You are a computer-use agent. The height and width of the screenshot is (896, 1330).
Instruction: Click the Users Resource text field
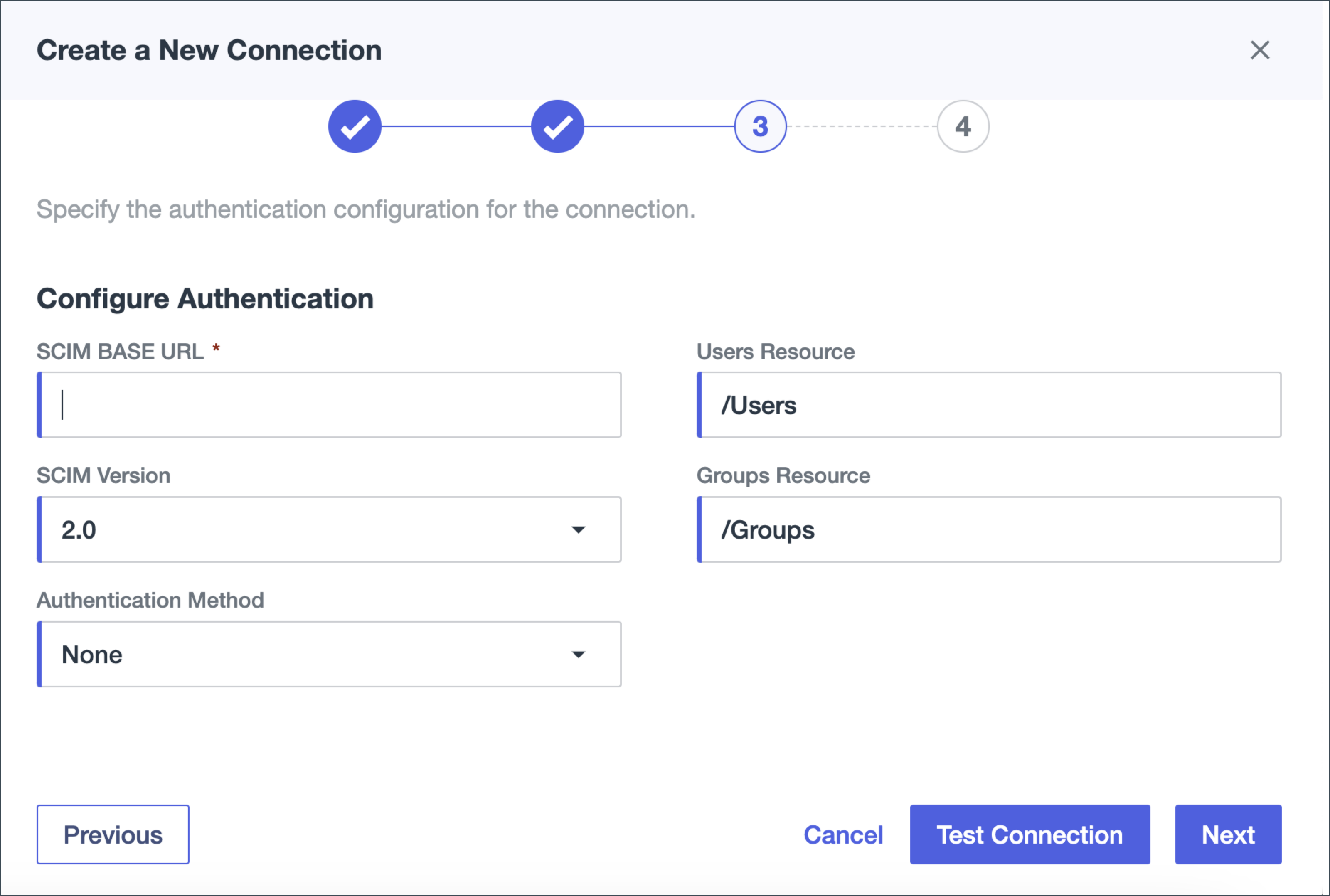pos(988,405)
